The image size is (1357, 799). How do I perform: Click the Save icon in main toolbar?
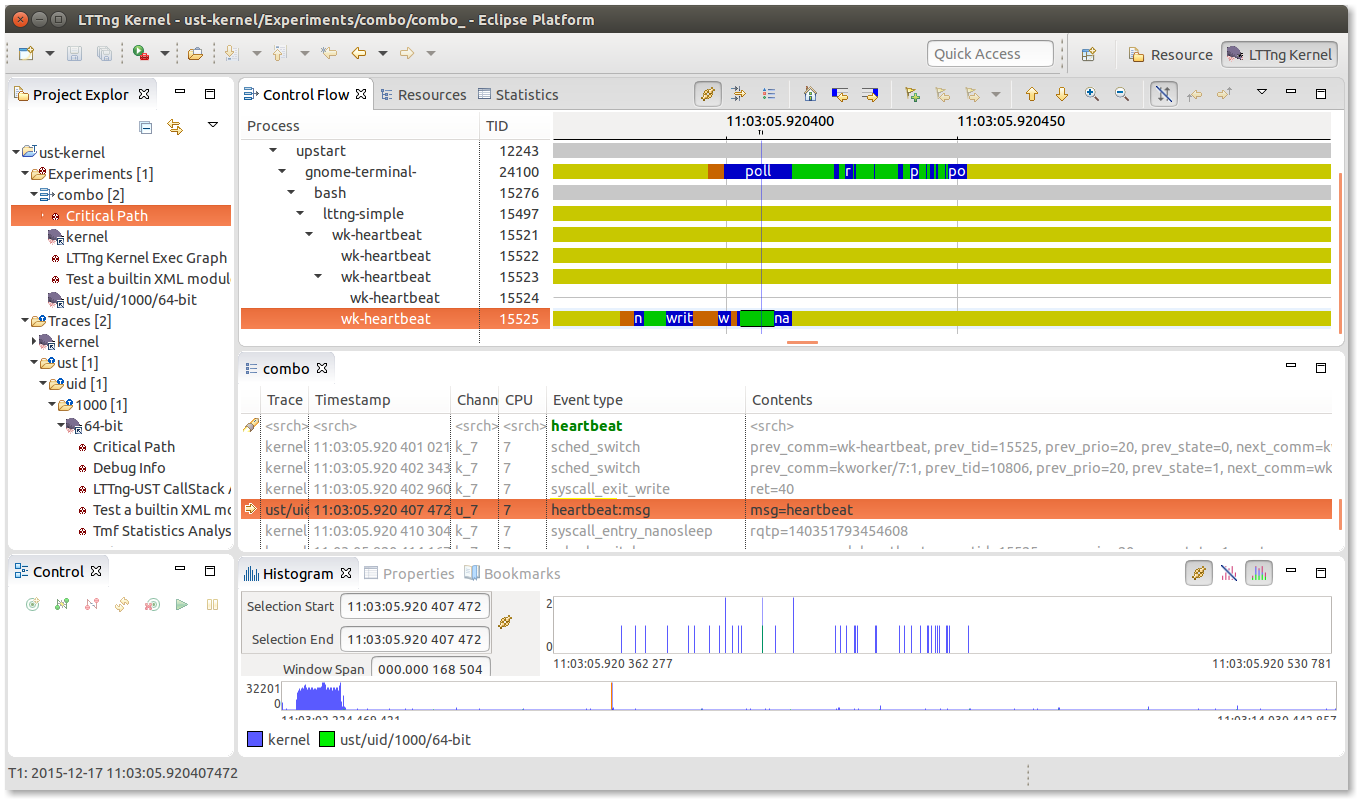click(x=75, y=54)
